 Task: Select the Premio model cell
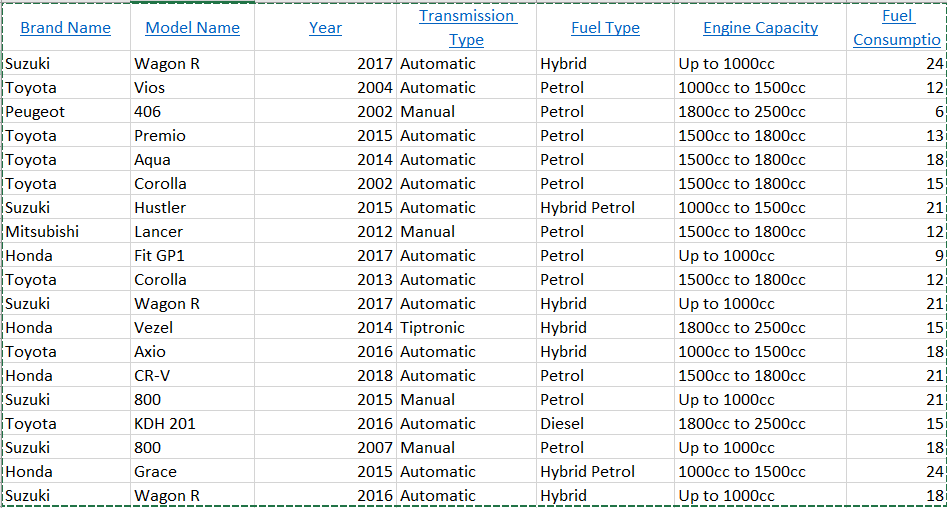click(x=193, y=135)
